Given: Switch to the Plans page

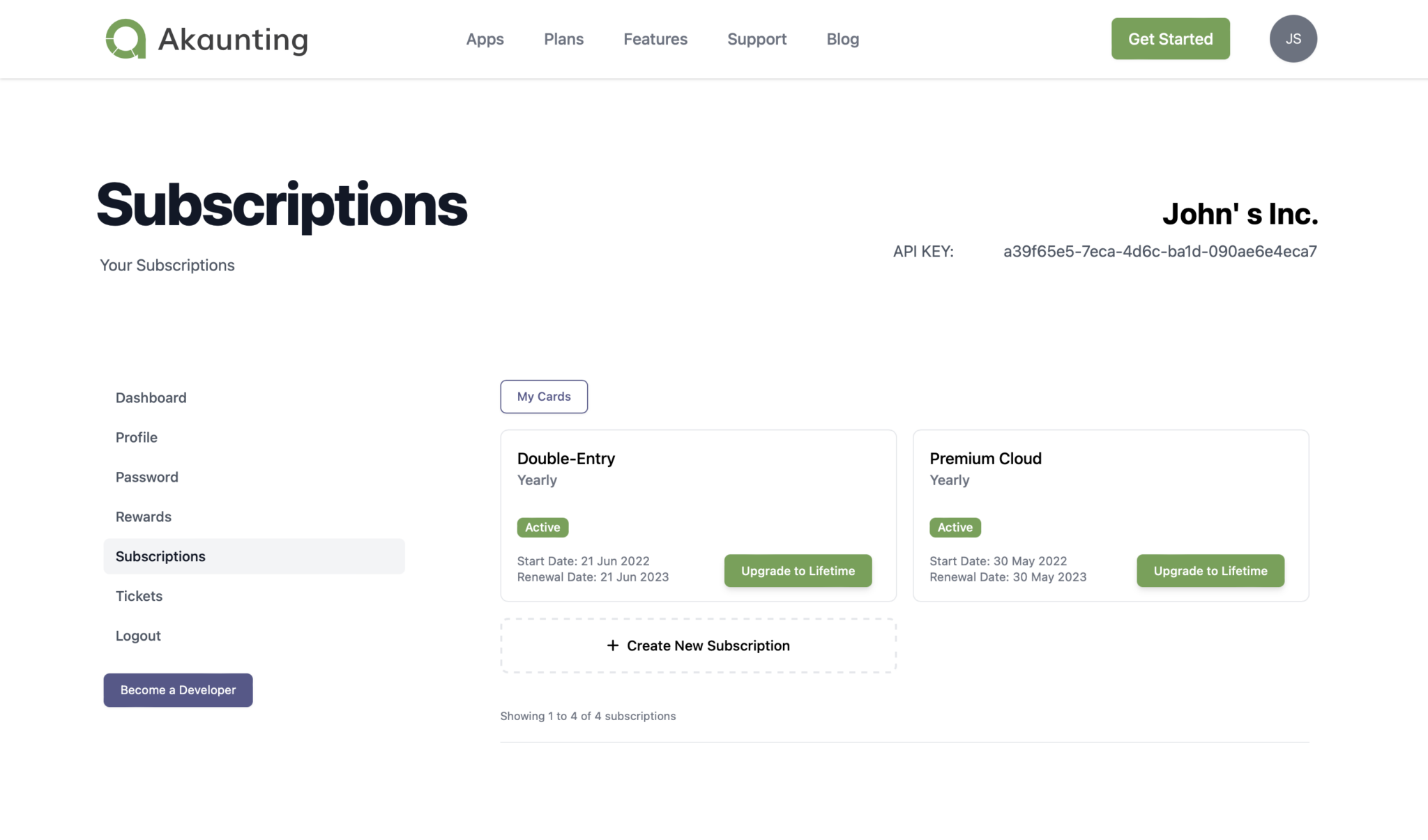Looking at the screenshot, I should tap(563, 39).
